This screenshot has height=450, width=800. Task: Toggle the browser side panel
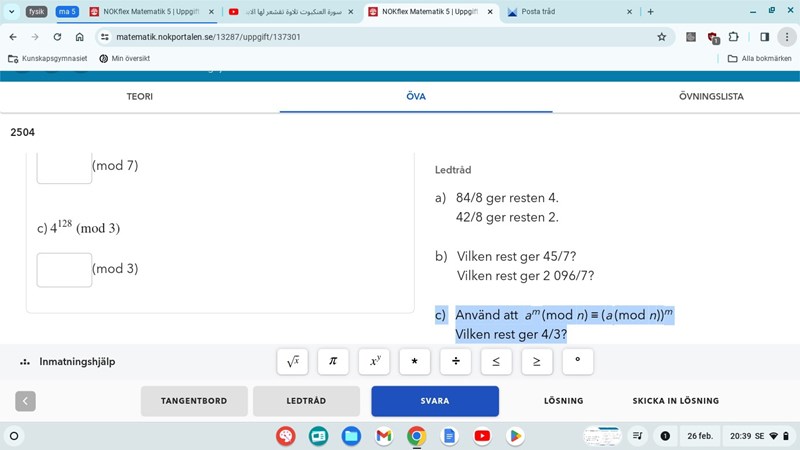pos(764,36)
